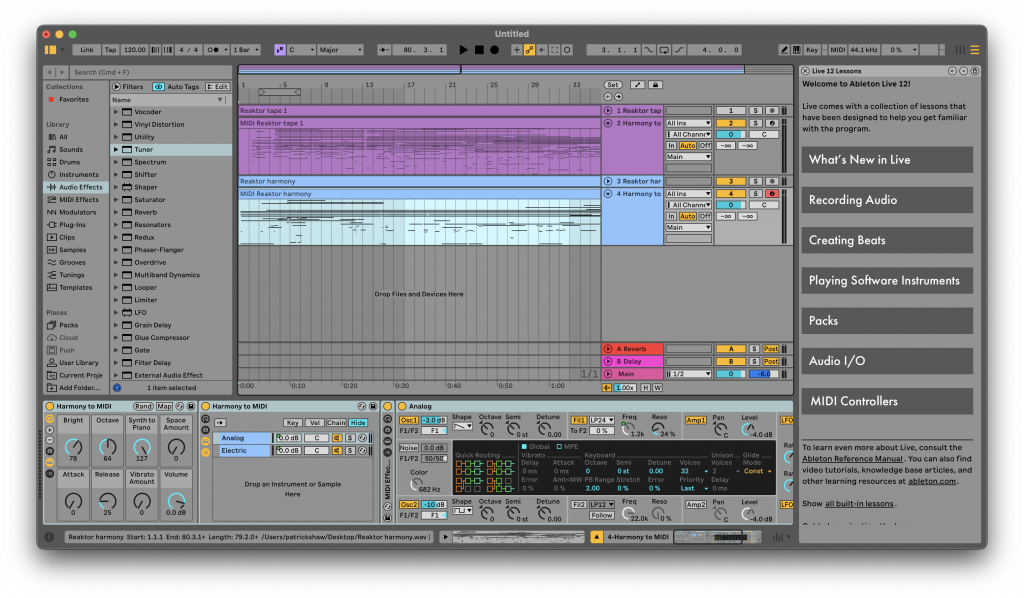
Task: Toggle the Follow playback arrow button
Action: tap(384, 50)
